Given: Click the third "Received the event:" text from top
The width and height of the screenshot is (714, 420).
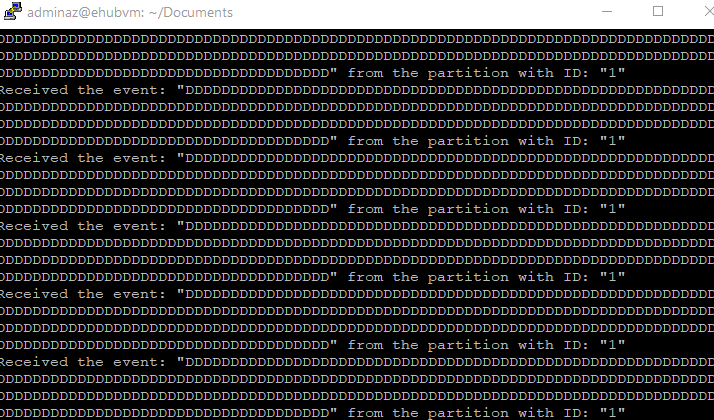Looking at the screenshot, I should [x=82, y=226].
